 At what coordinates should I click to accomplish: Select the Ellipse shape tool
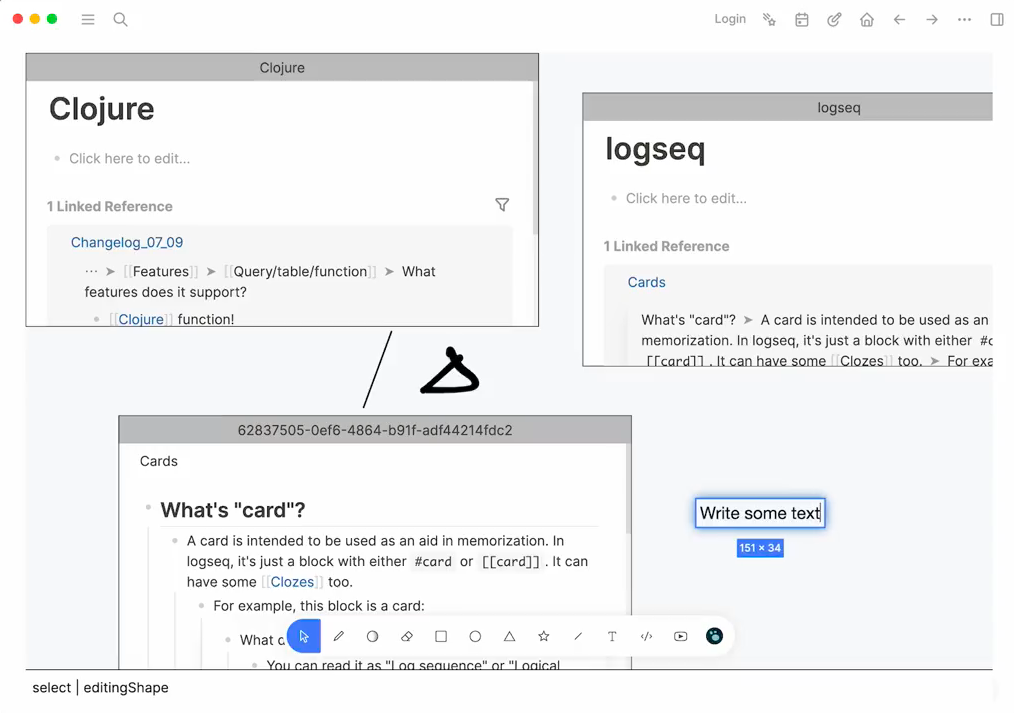click(475, 636)
